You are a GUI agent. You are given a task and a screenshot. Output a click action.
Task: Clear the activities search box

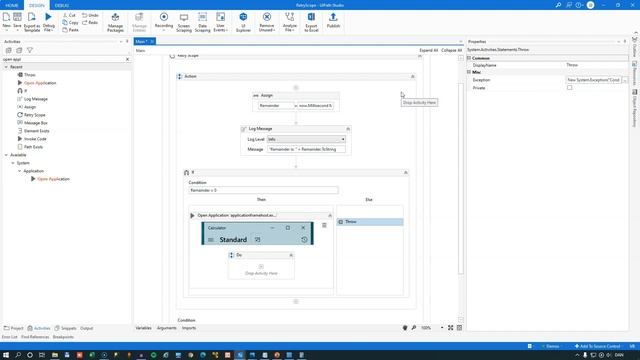[x=127, y=59]
